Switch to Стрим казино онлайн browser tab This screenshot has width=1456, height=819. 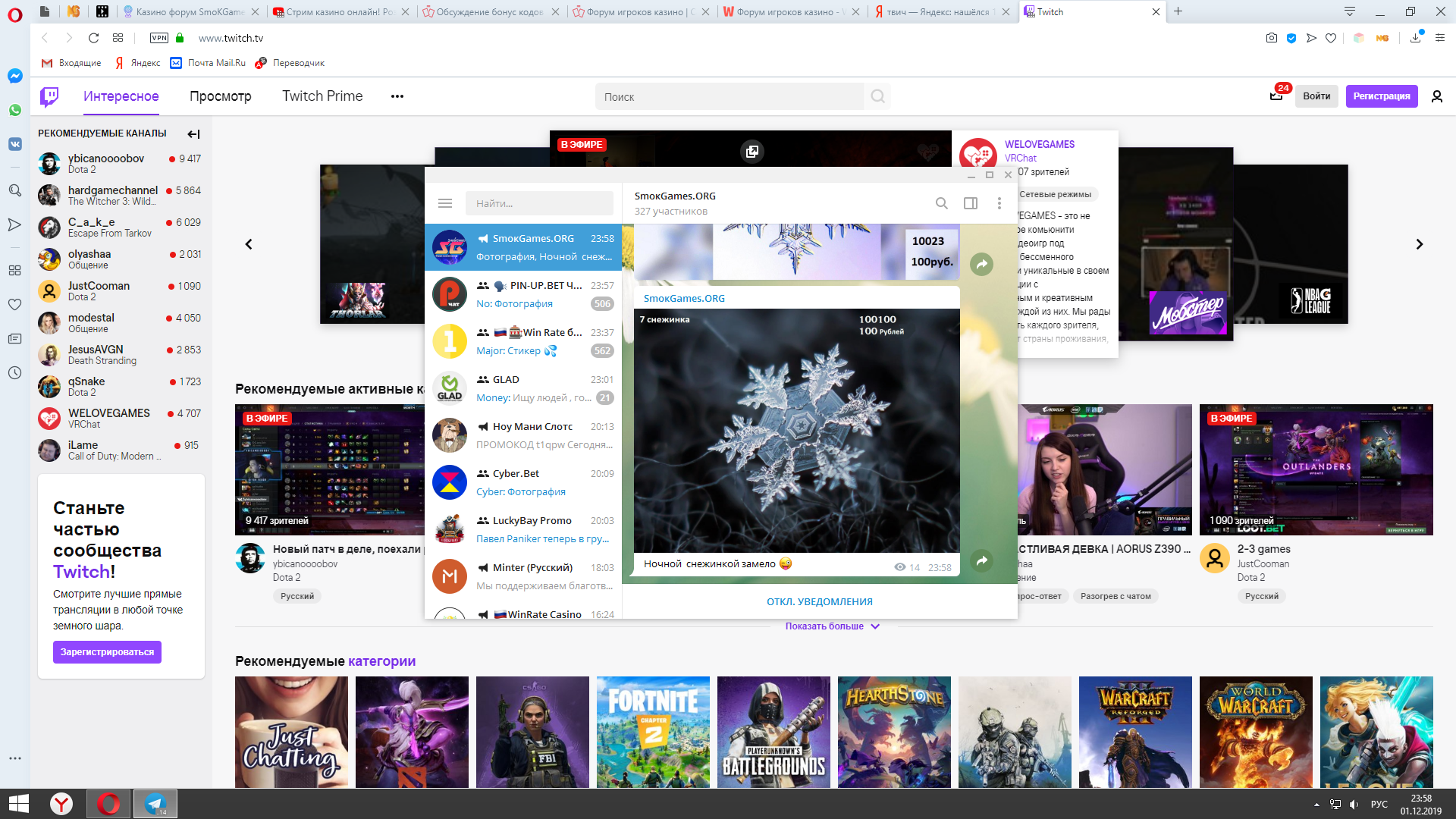coord(340,11)
